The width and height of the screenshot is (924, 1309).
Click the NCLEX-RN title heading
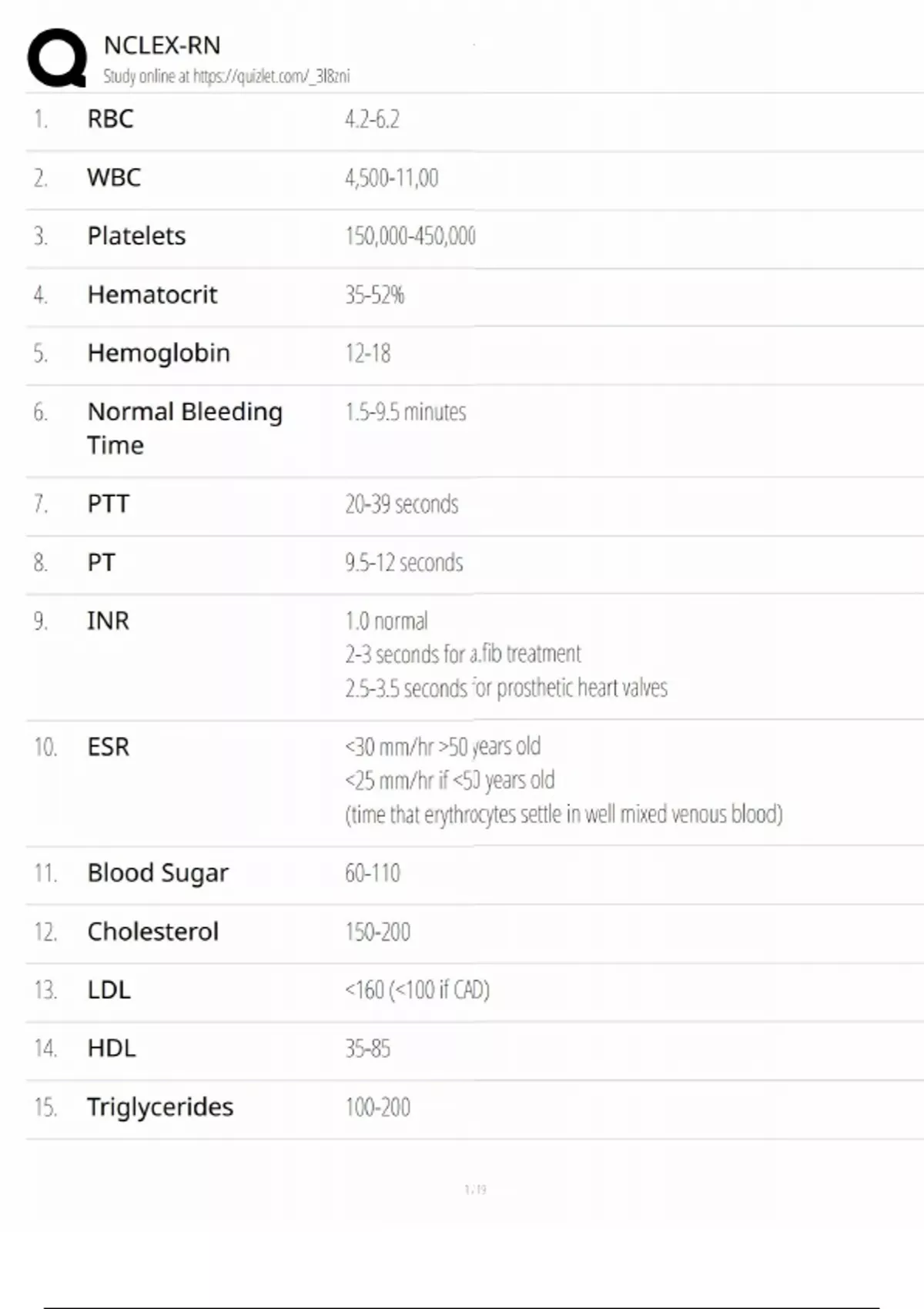click(x=162, y=45)
